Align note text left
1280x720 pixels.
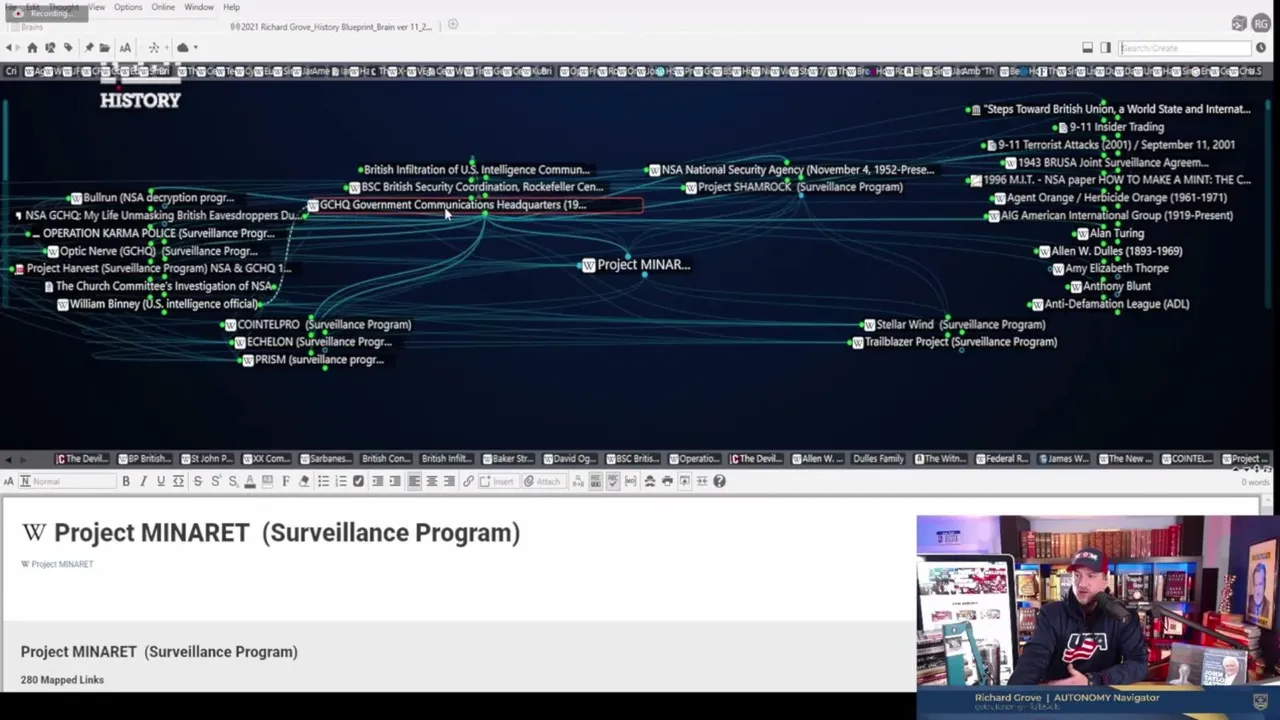click(414, 481)
